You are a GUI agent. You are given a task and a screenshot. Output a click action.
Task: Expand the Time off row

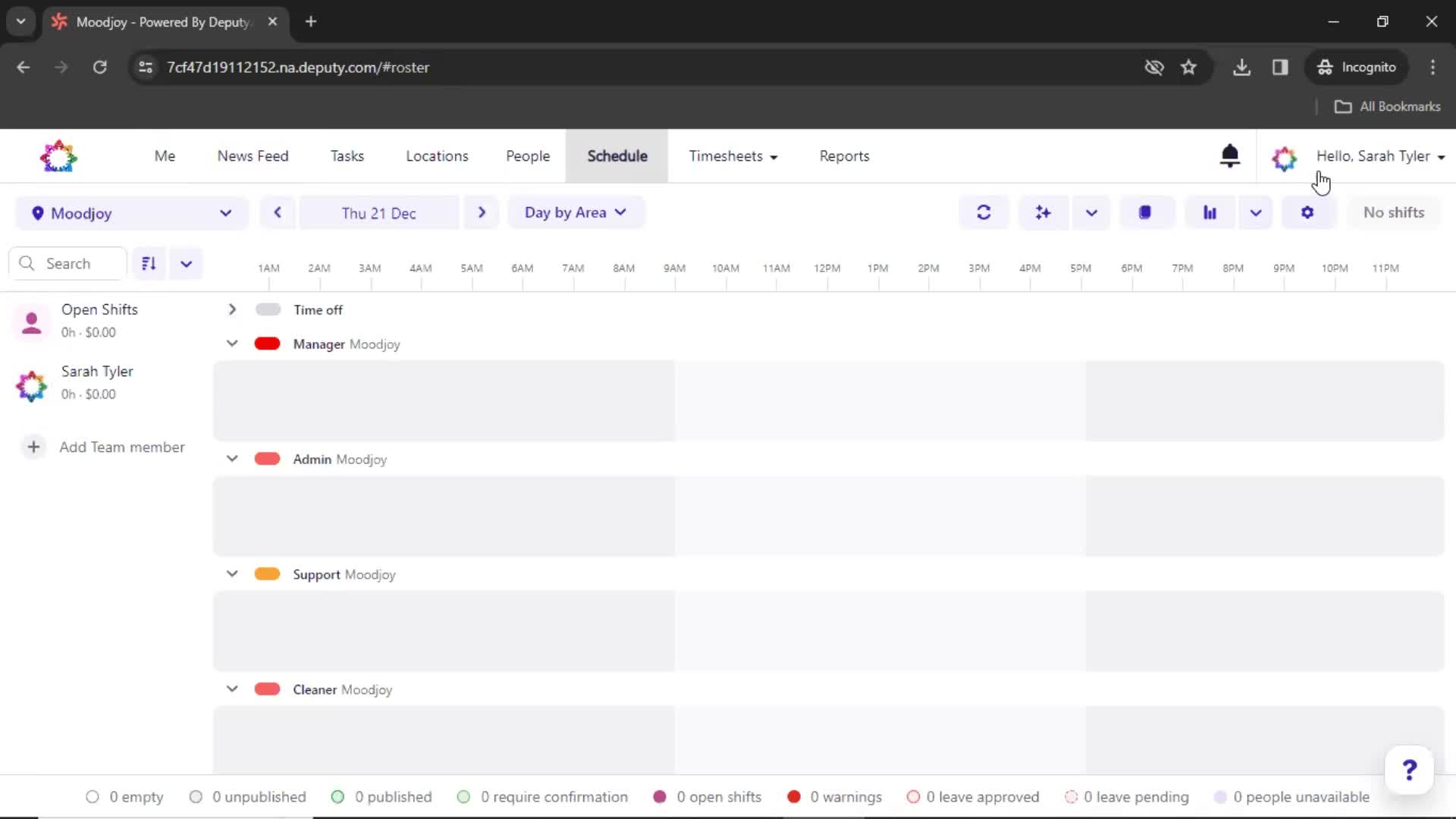(232, 309)
